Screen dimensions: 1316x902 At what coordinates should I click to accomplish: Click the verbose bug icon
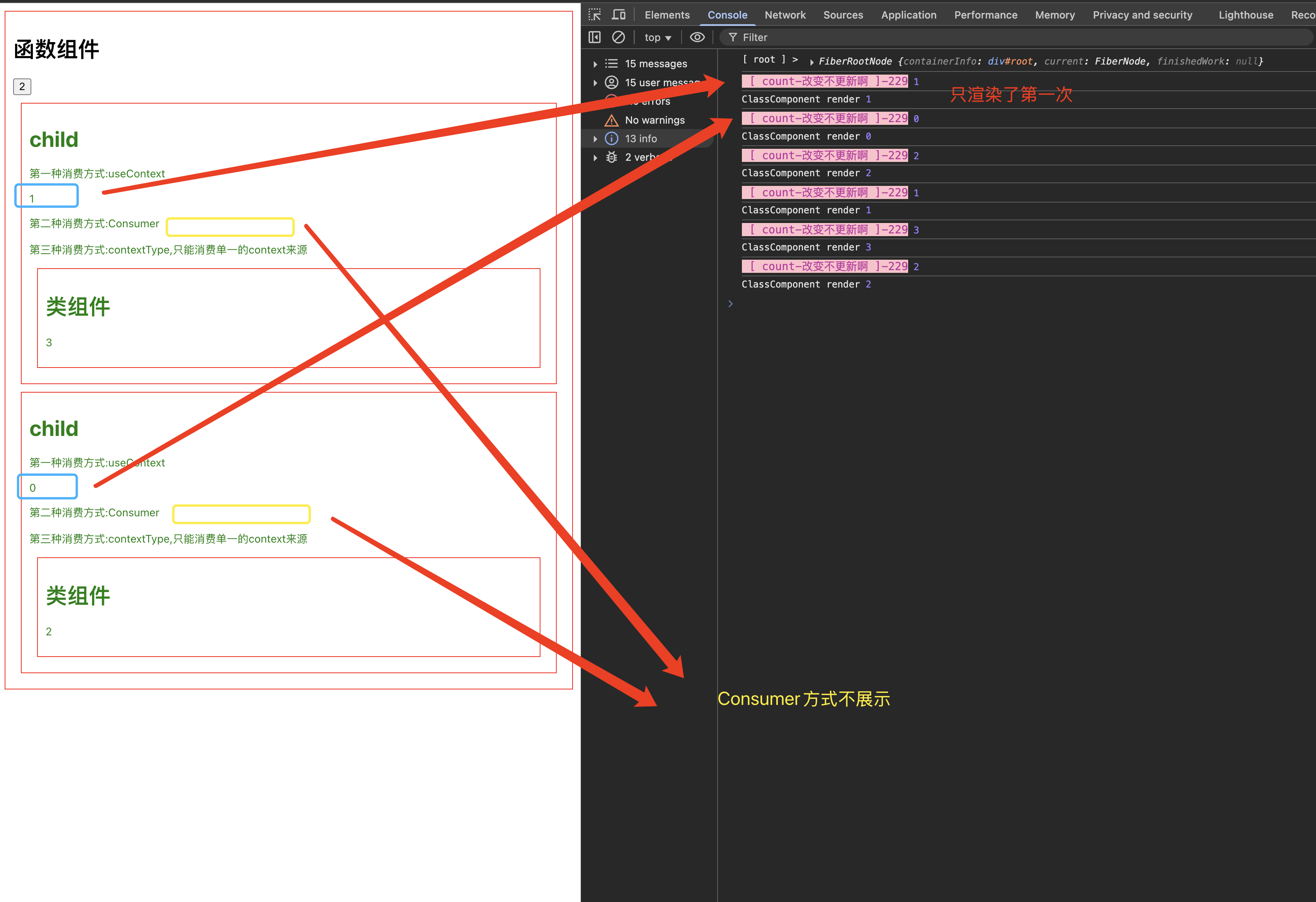(611, 157)
